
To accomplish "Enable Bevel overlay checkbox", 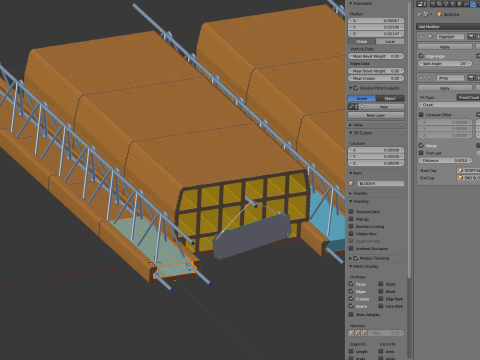I will coord(381,291).
